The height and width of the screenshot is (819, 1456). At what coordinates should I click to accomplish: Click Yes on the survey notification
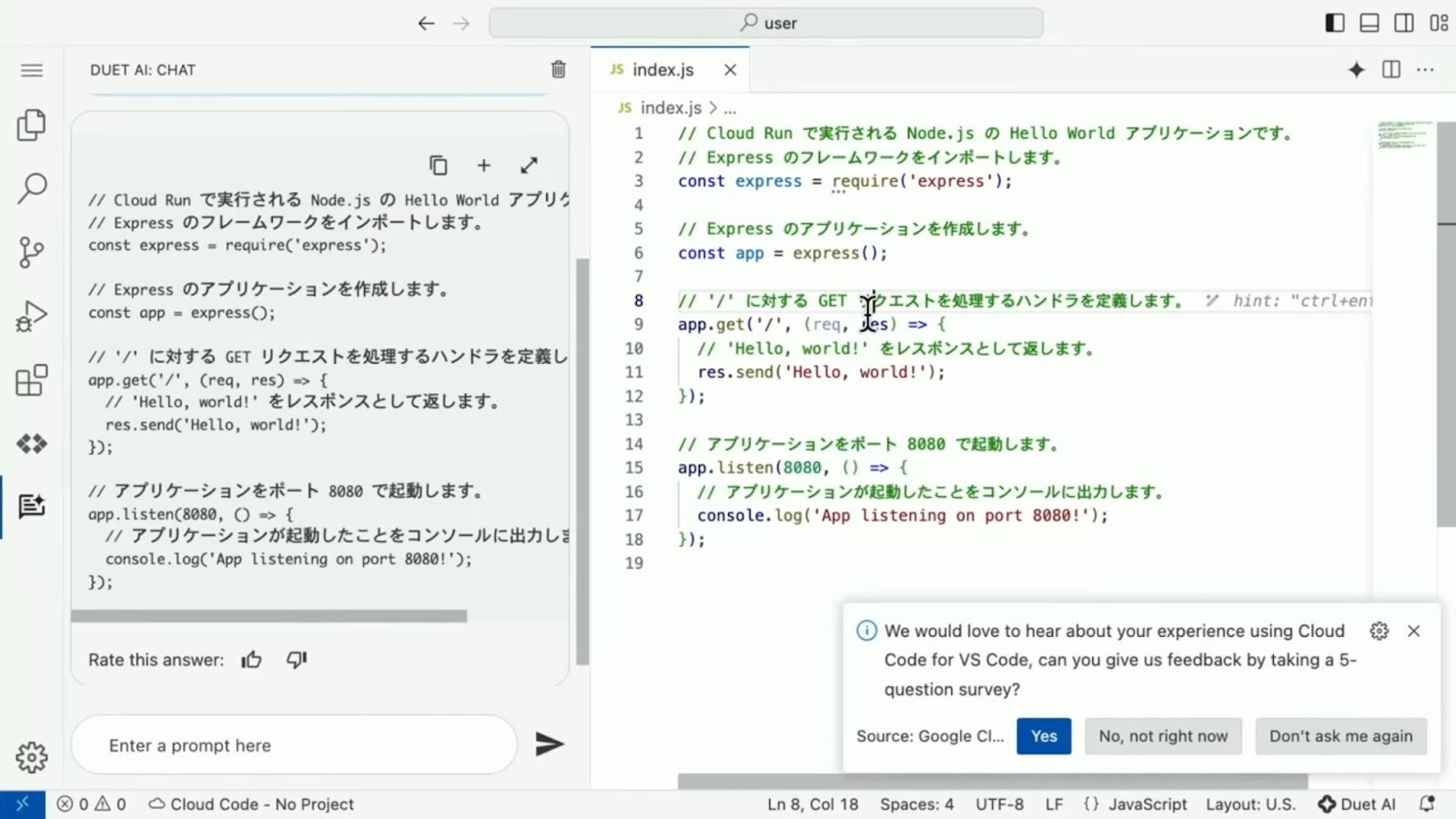tap(1044, 736)
